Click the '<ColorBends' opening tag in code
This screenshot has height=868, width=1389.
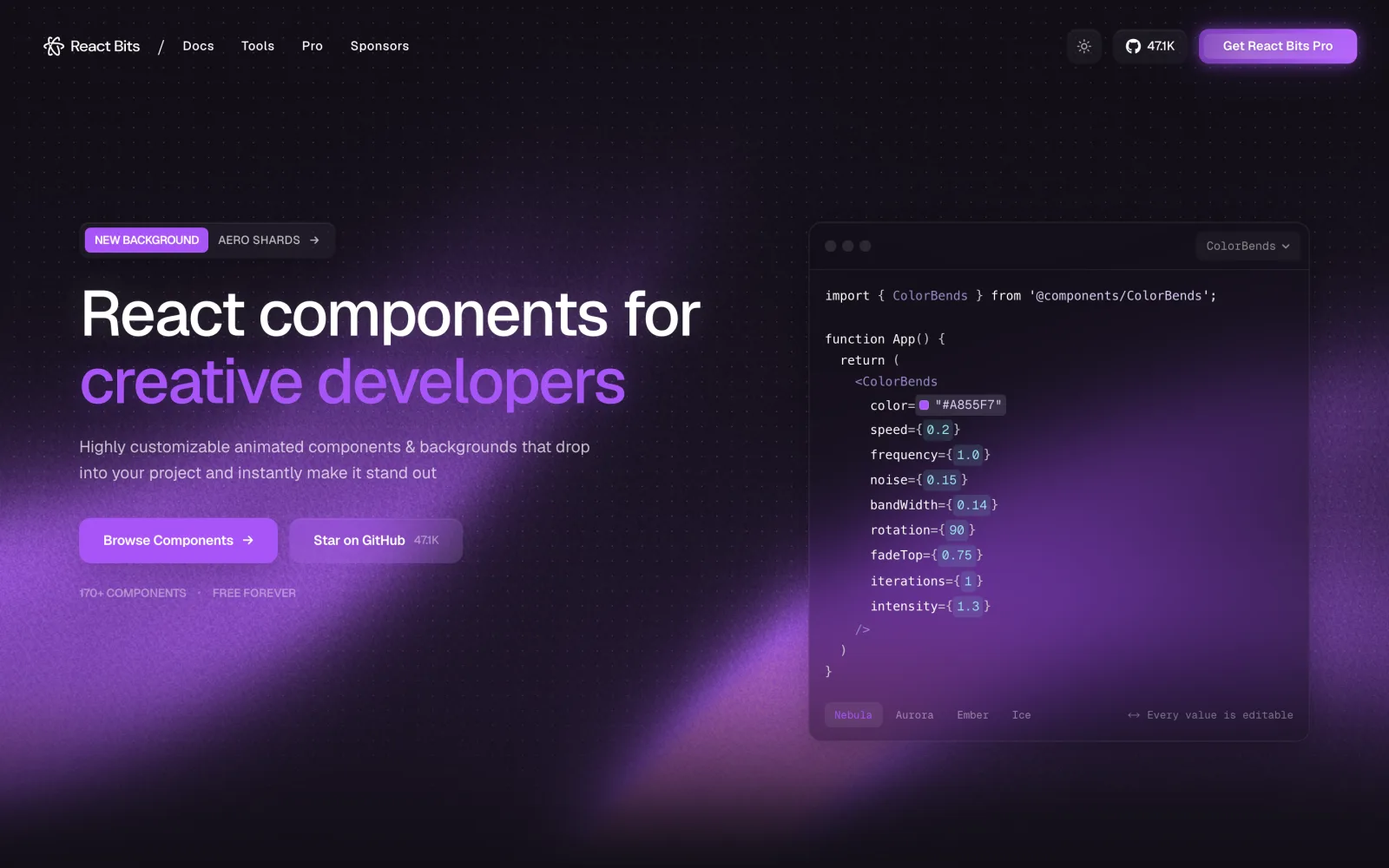[896, 382]
